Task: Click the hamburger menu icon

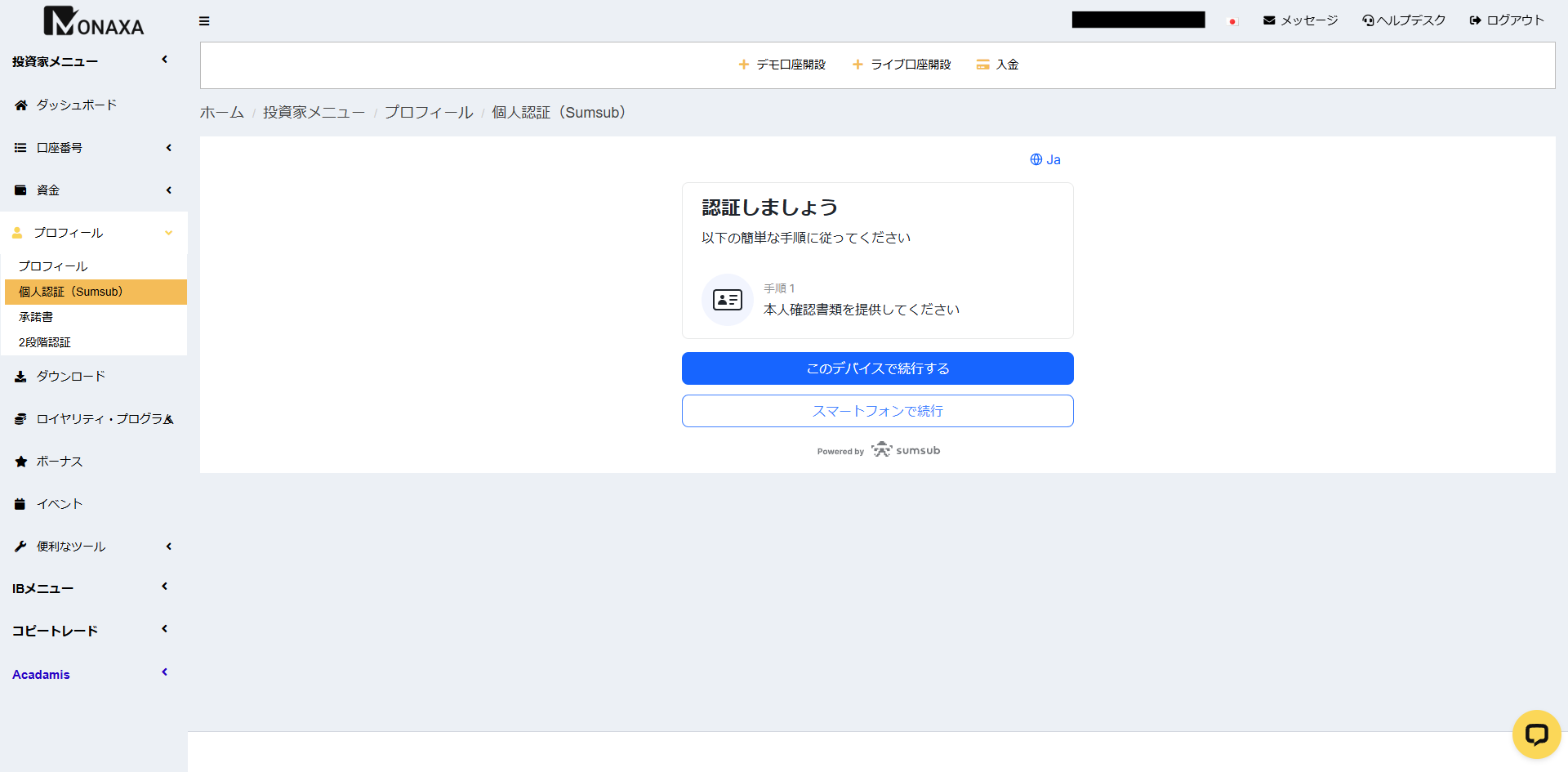Action: pyautogui.click(x=204, y=21)
